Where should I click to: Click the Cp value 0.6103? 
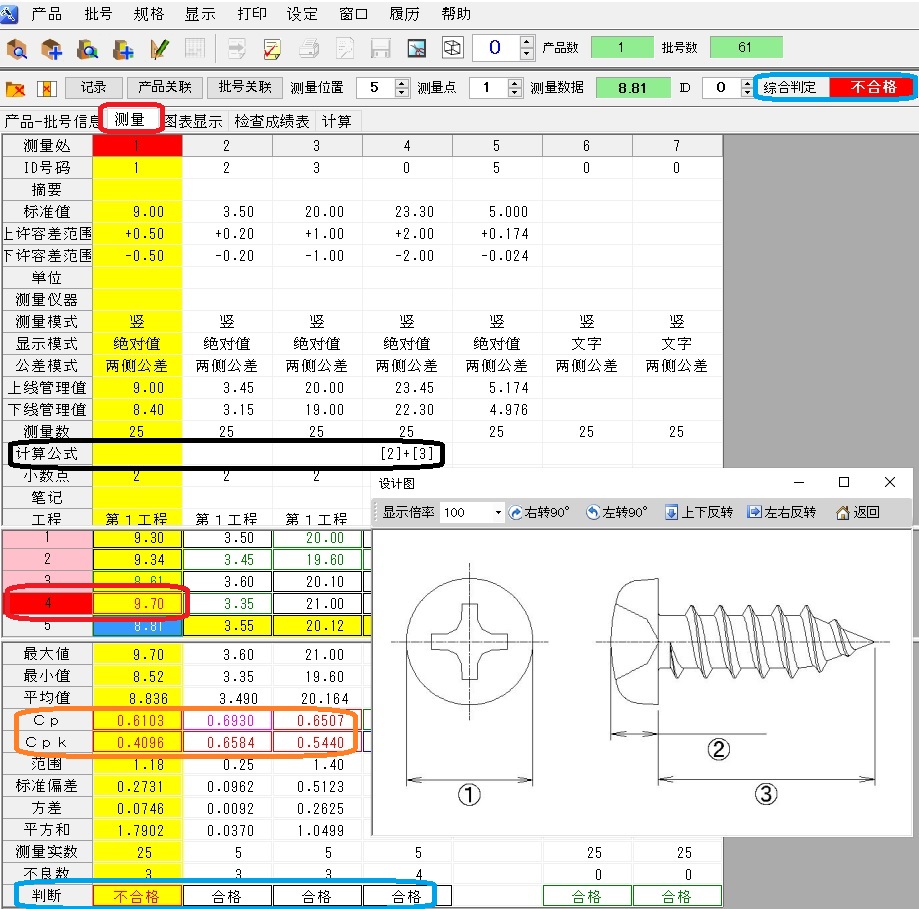tap(137, 720)
